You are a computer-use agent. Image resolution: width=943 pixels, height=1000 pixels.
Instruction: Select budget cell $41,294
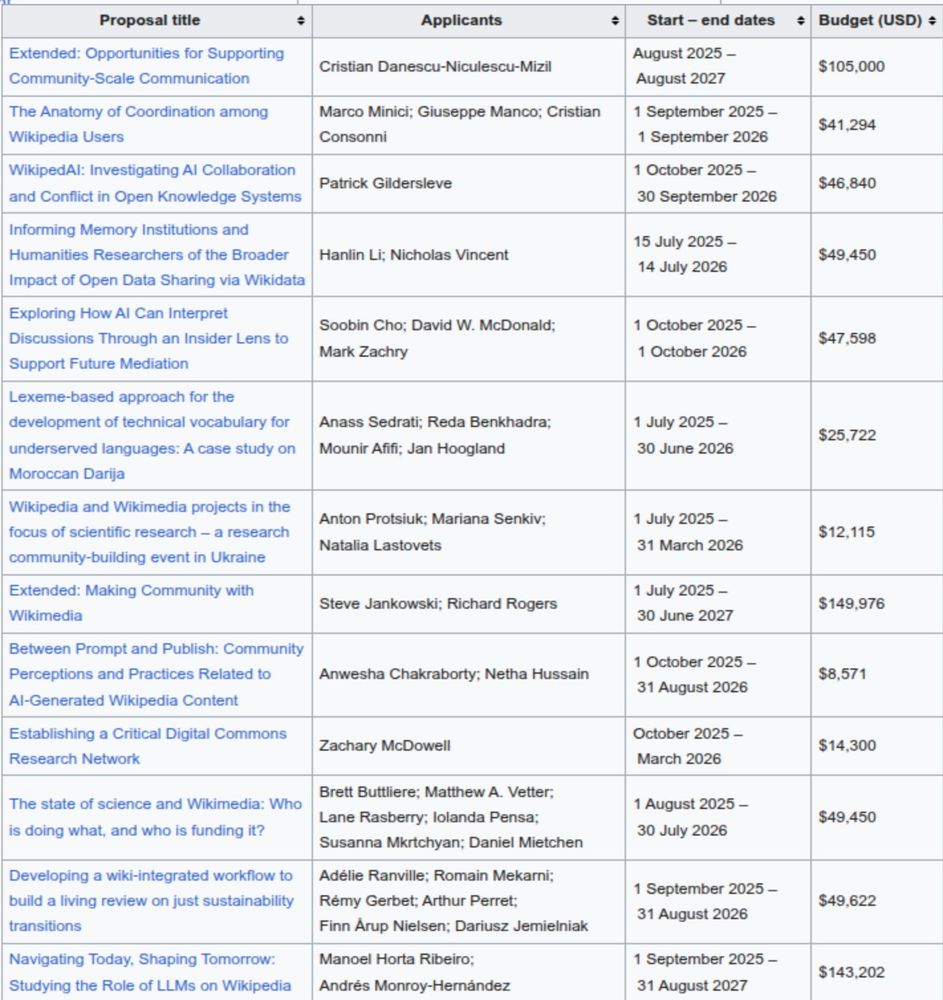[877, 125]
